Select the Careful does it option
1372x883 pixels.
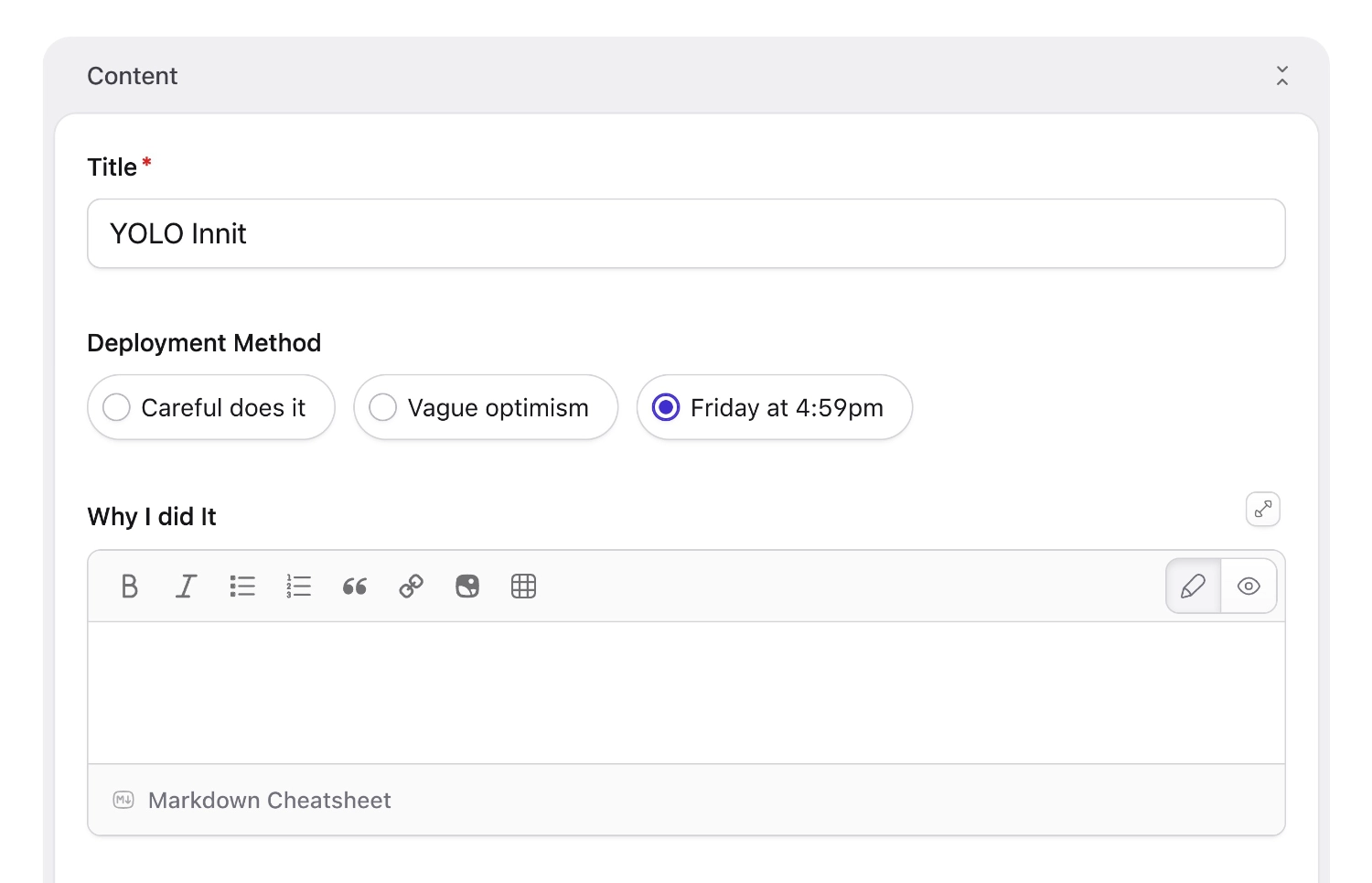211,407
